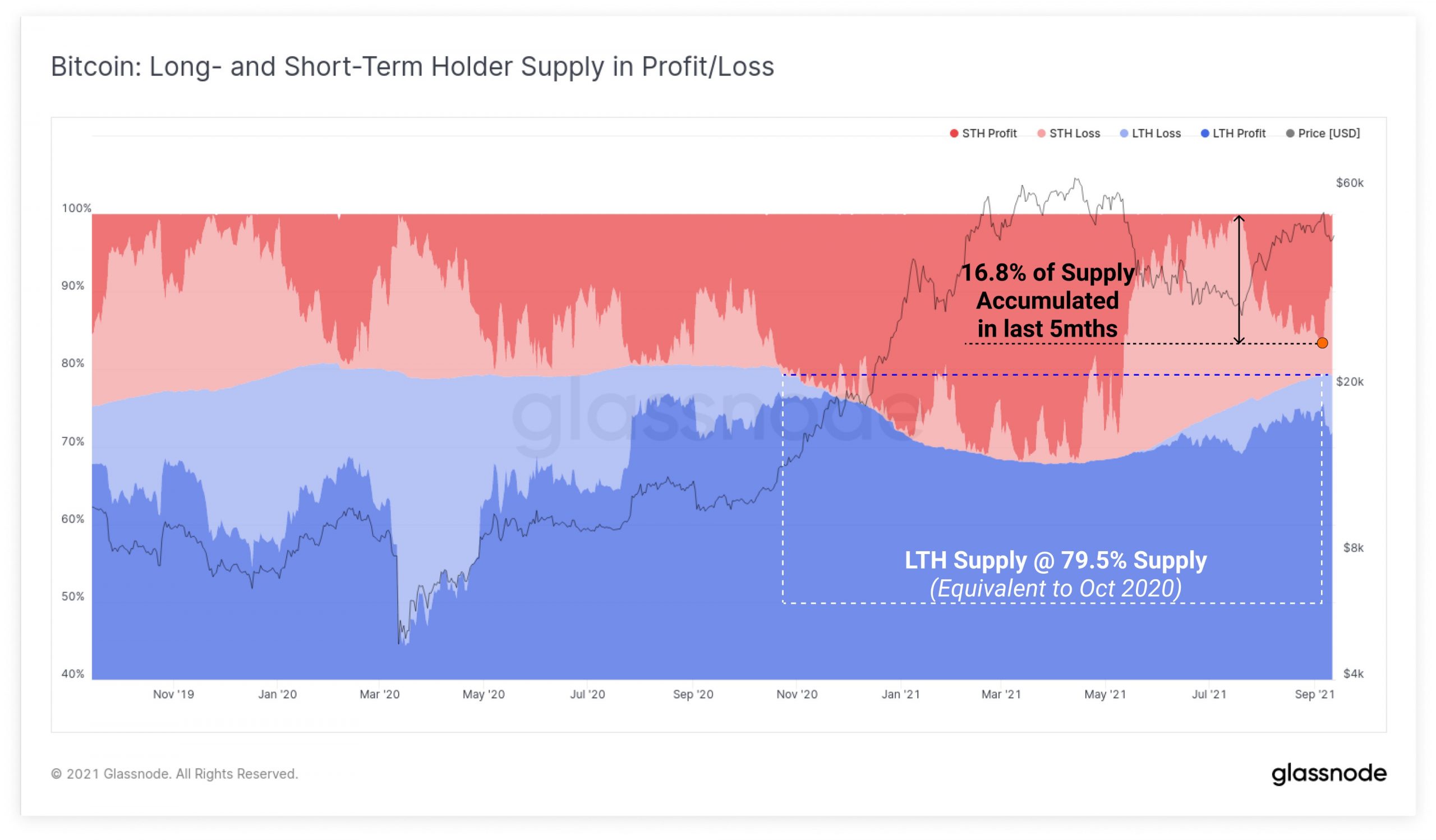The width and height of the screenshot is (1436, 840).
Task: Click the $20k right axis label
Action: pos(1350,381)
